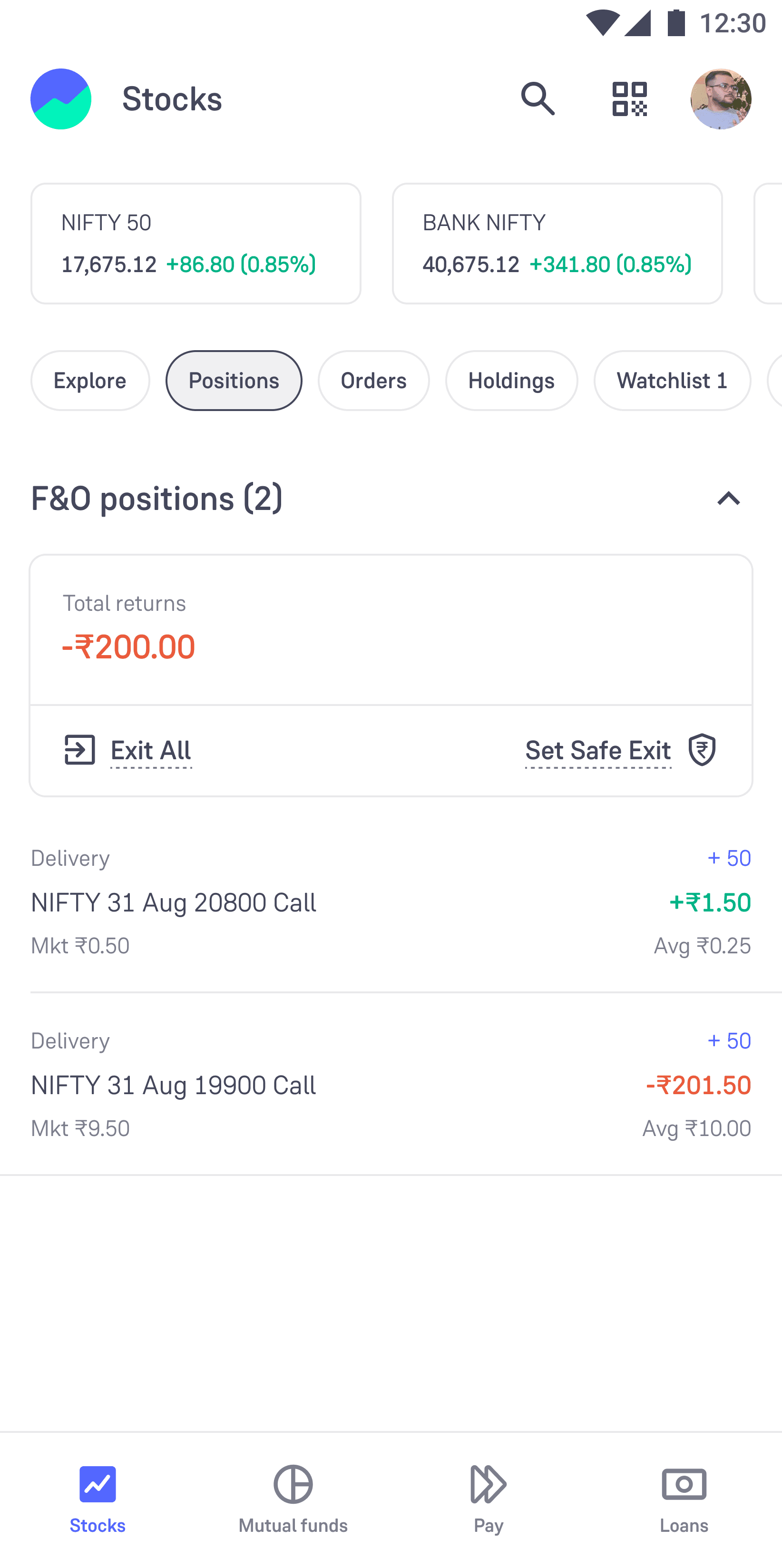
Task: Open the BANK NIFTY index card
Action: tap(557, 244)
